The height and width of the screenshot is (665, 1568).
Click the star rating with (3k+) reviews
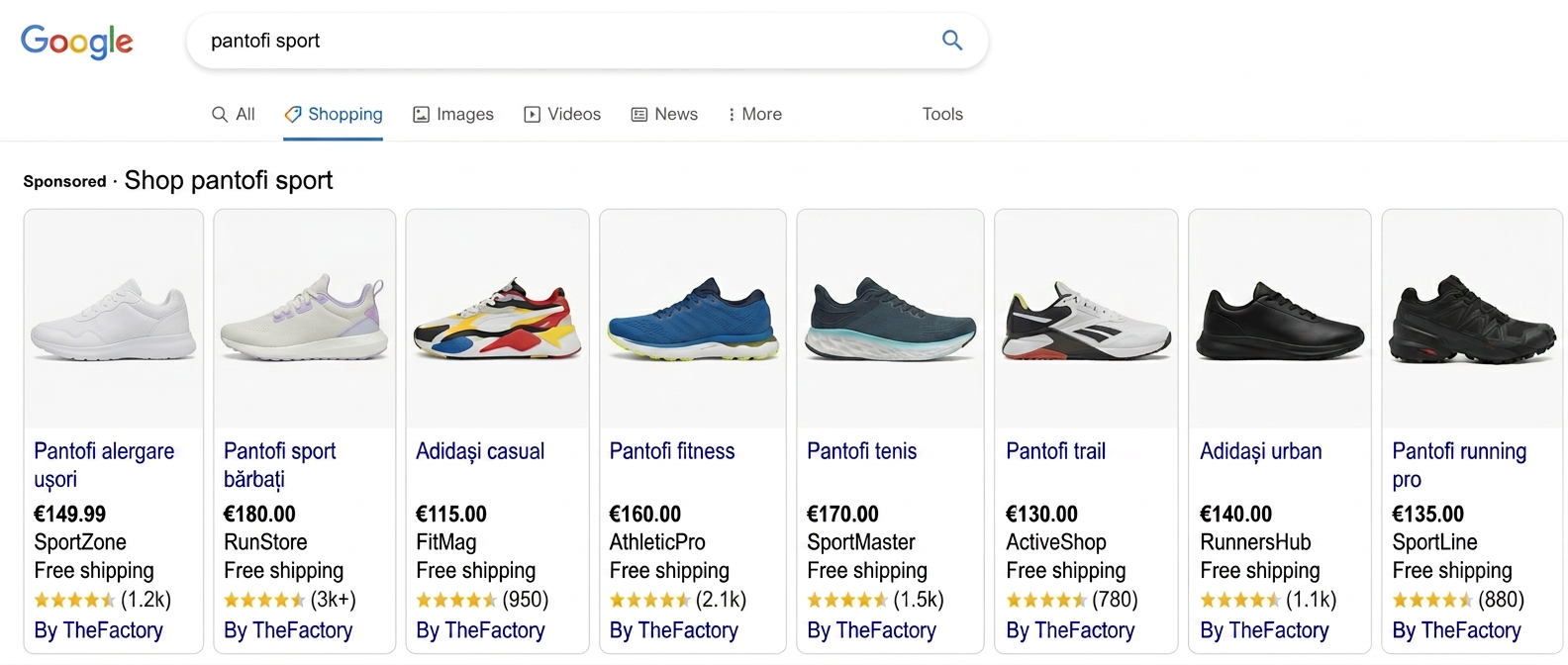pos(290,600)
